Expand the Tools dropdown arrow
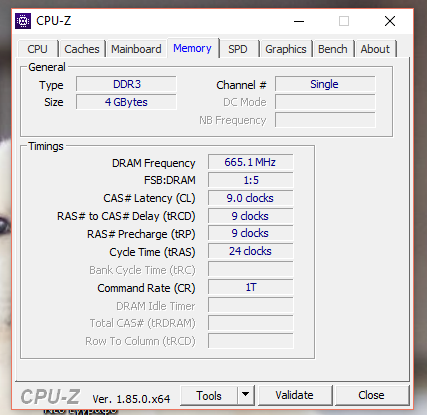 [x=246, y=395]
